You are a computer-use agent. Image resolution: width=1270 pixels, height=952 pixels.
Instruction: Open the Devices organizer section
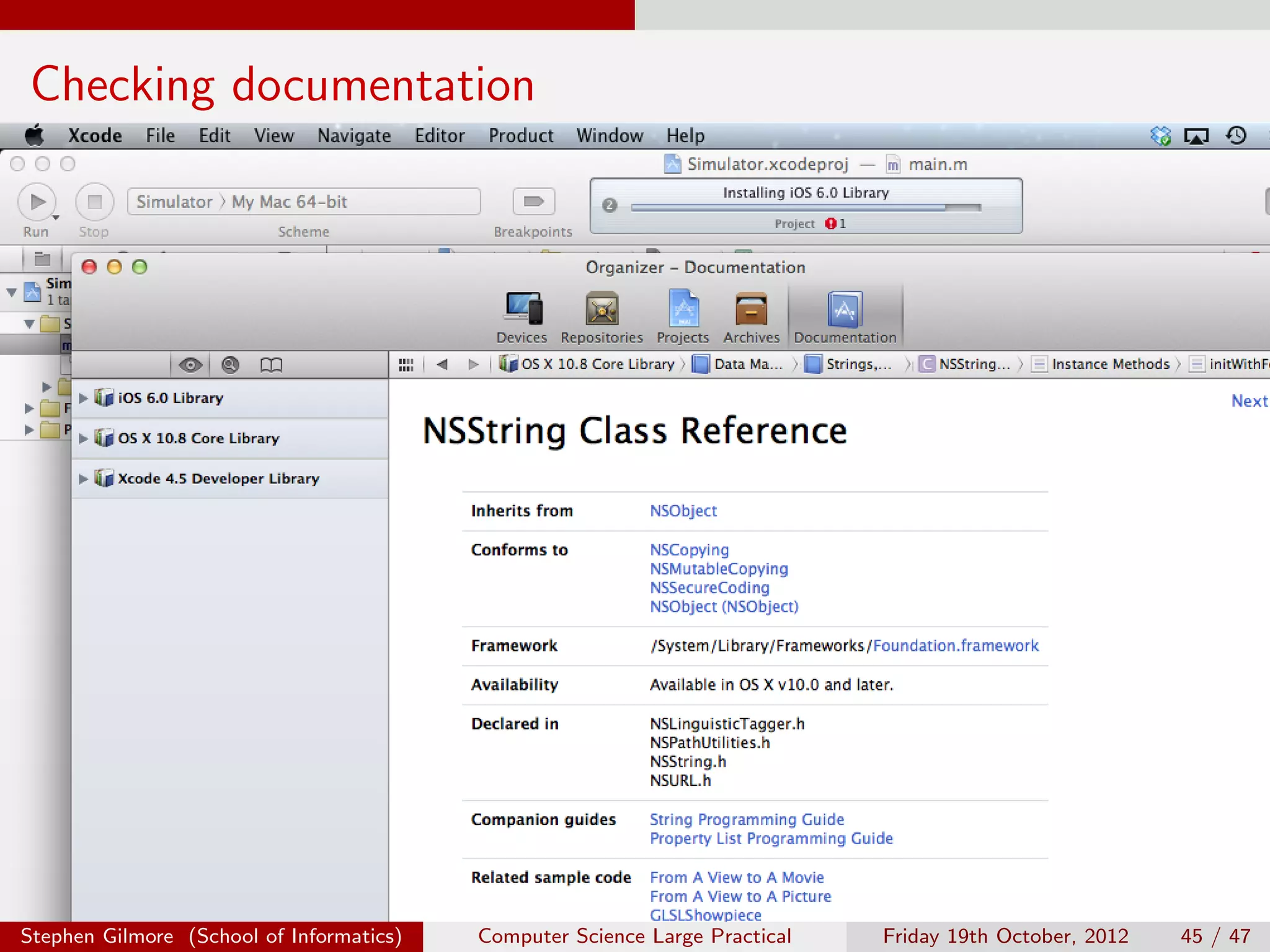pos(522,317)
